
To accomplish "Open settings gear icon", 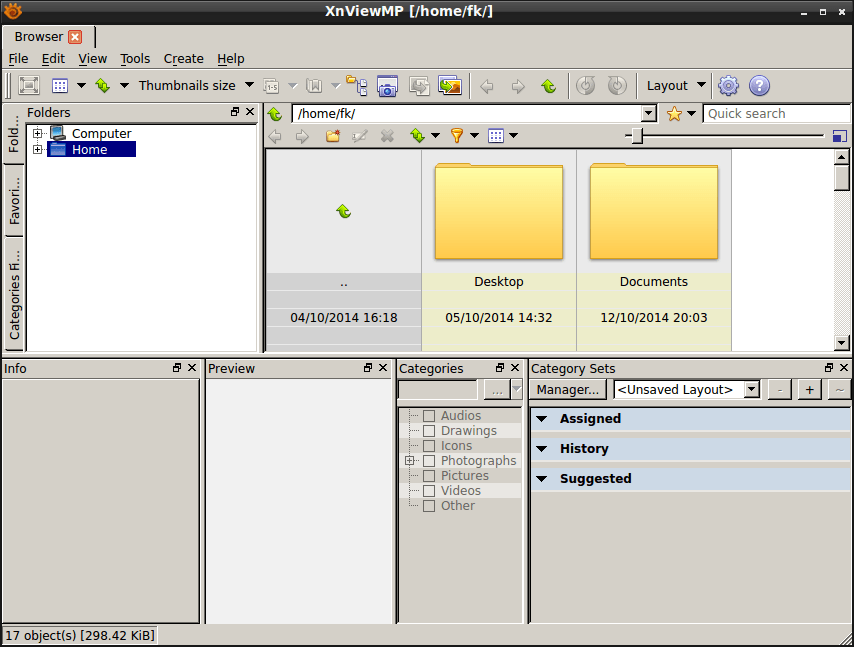I will coord(728,86).
